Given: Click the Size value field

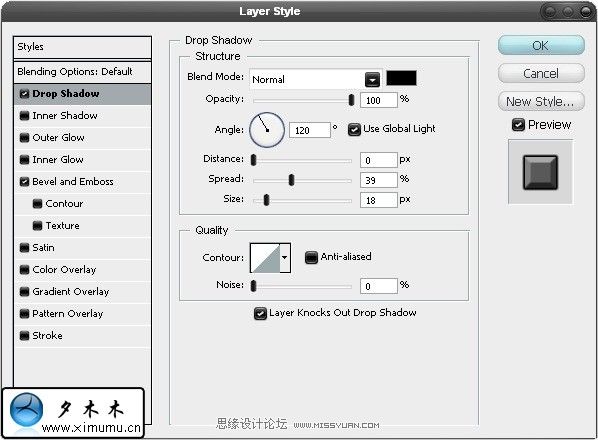Looking at the screenshot, I should click(x=379, y=200).
